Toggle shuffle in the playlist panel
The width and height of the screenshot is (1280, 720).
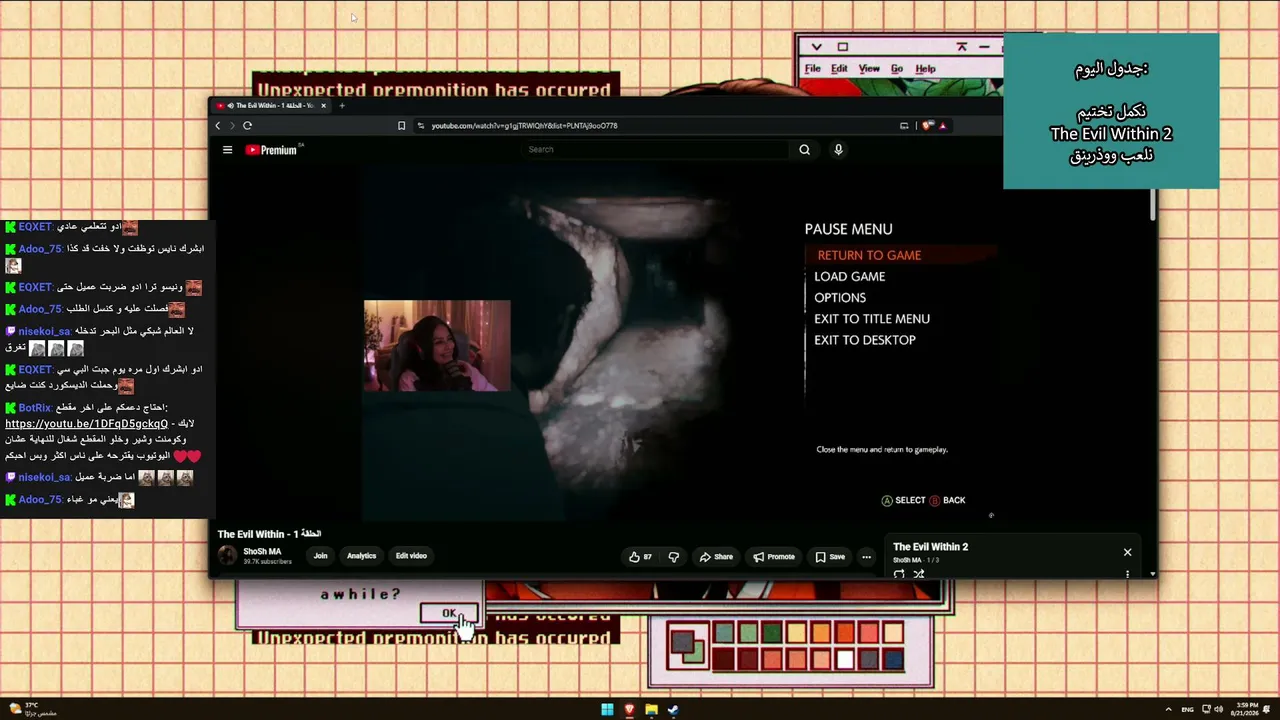[919, 574]
